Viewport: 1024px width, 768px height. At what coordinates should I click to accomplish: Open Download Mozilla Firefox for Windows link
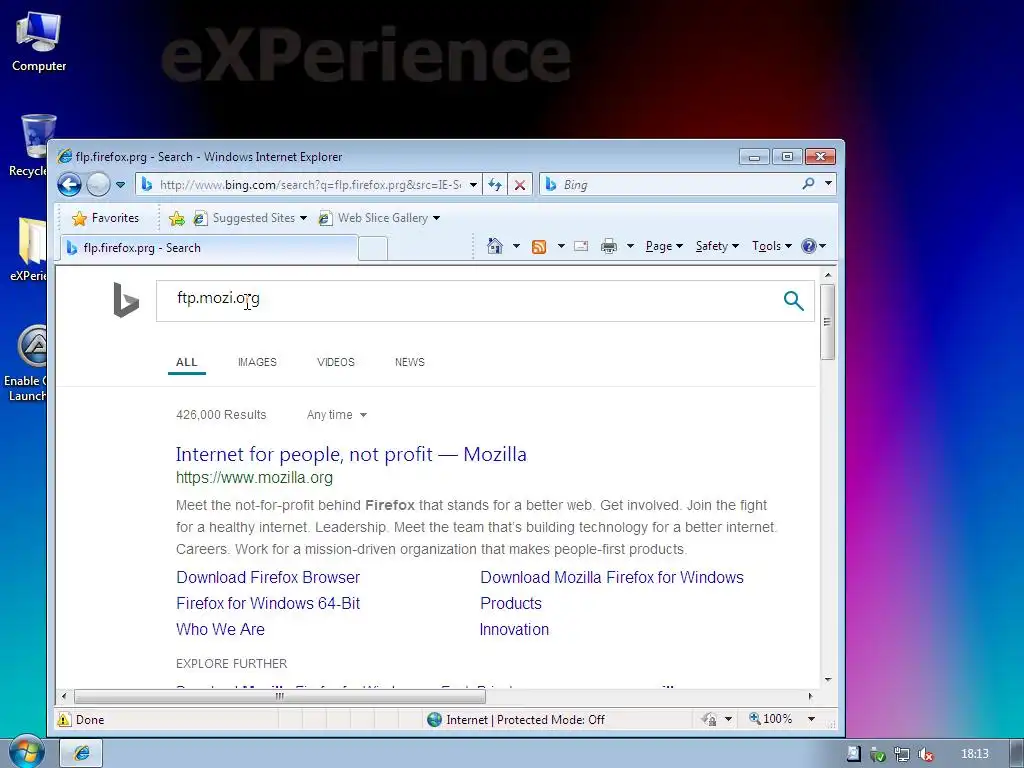(x=612, y=577)
